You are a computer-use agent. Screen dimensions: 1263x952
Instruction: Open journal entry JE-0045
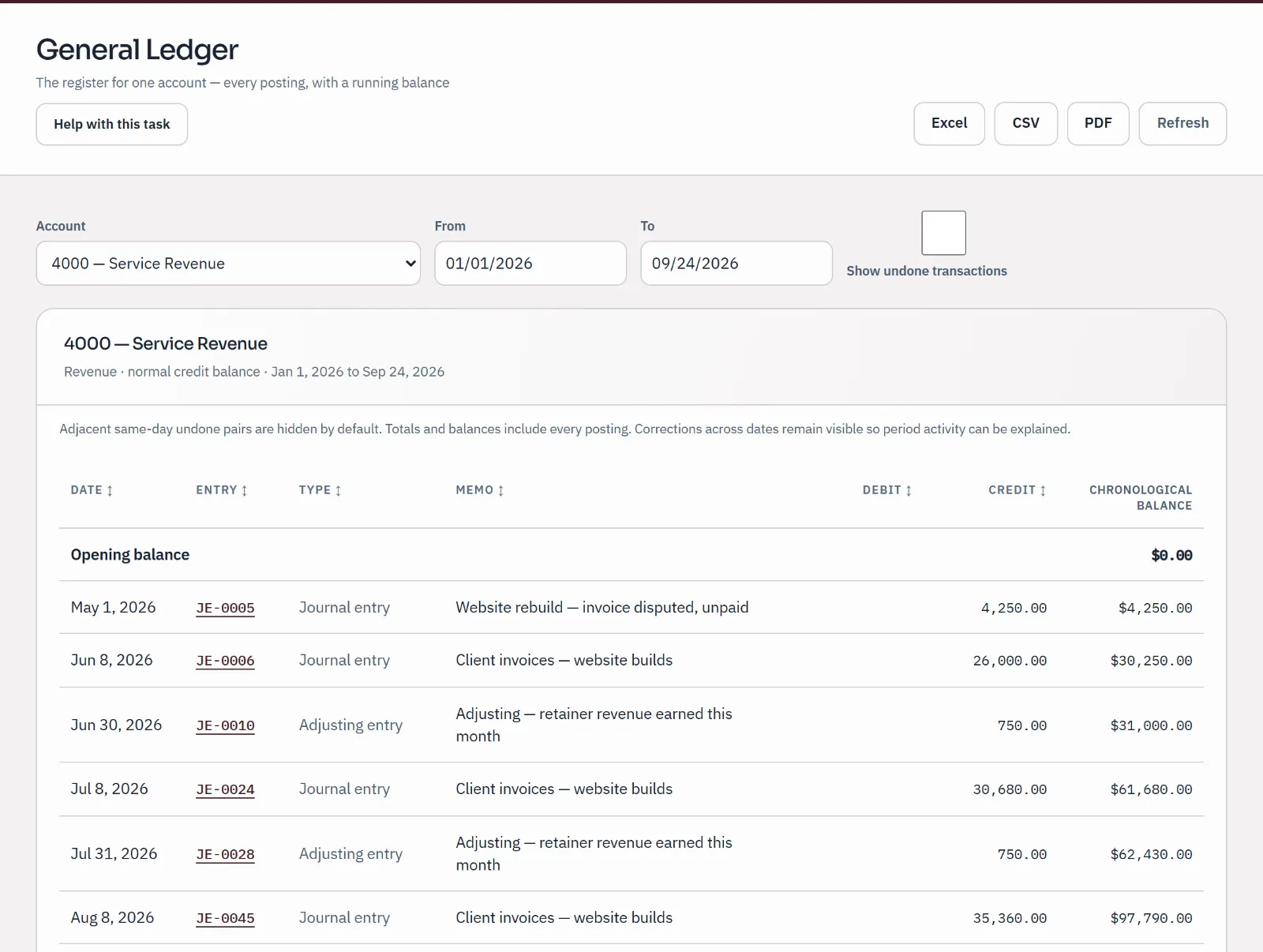click(x=225, y=918)
